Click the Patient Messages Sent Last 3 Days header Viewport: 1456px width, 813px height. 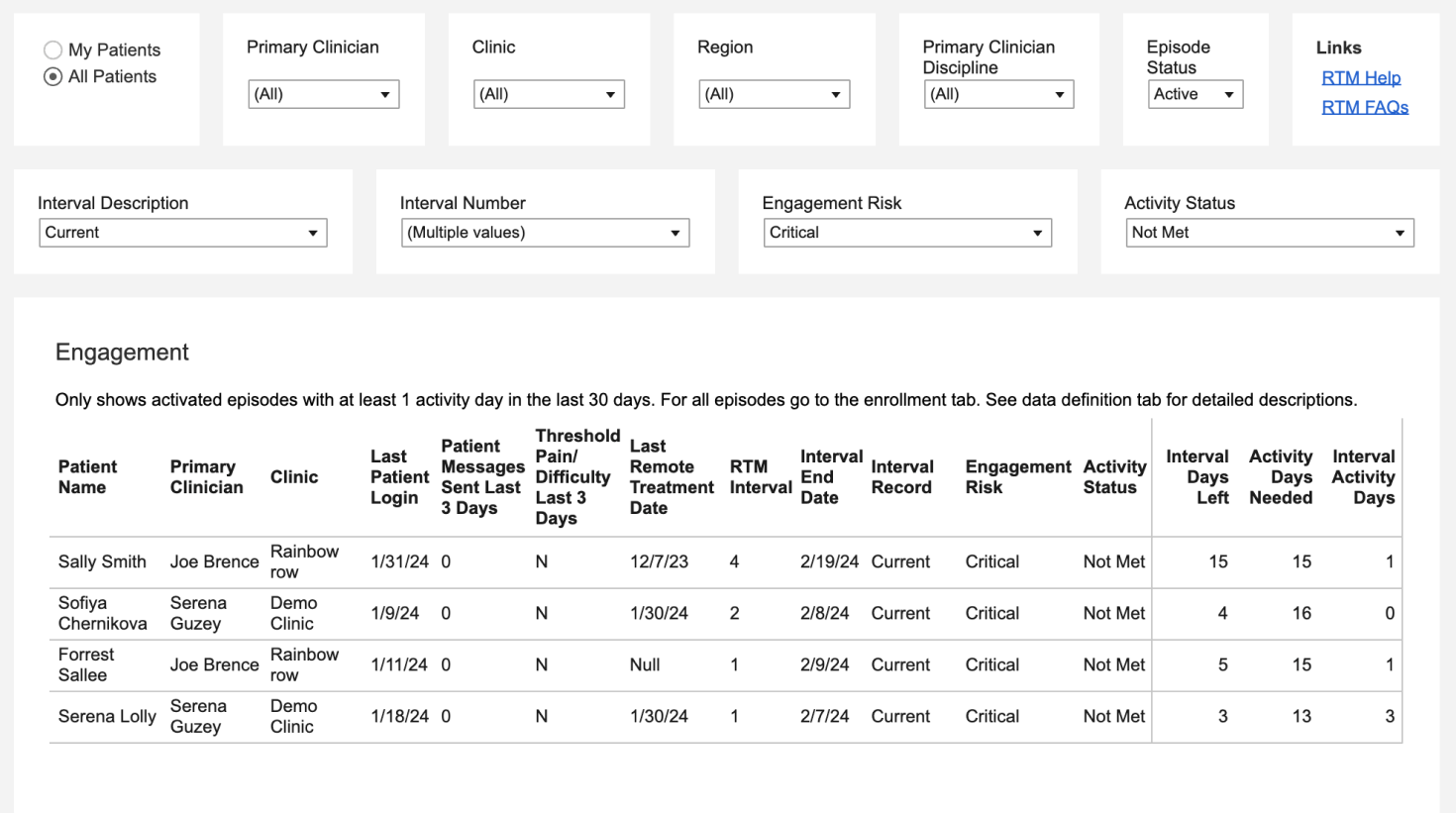[x=482, y=477]
